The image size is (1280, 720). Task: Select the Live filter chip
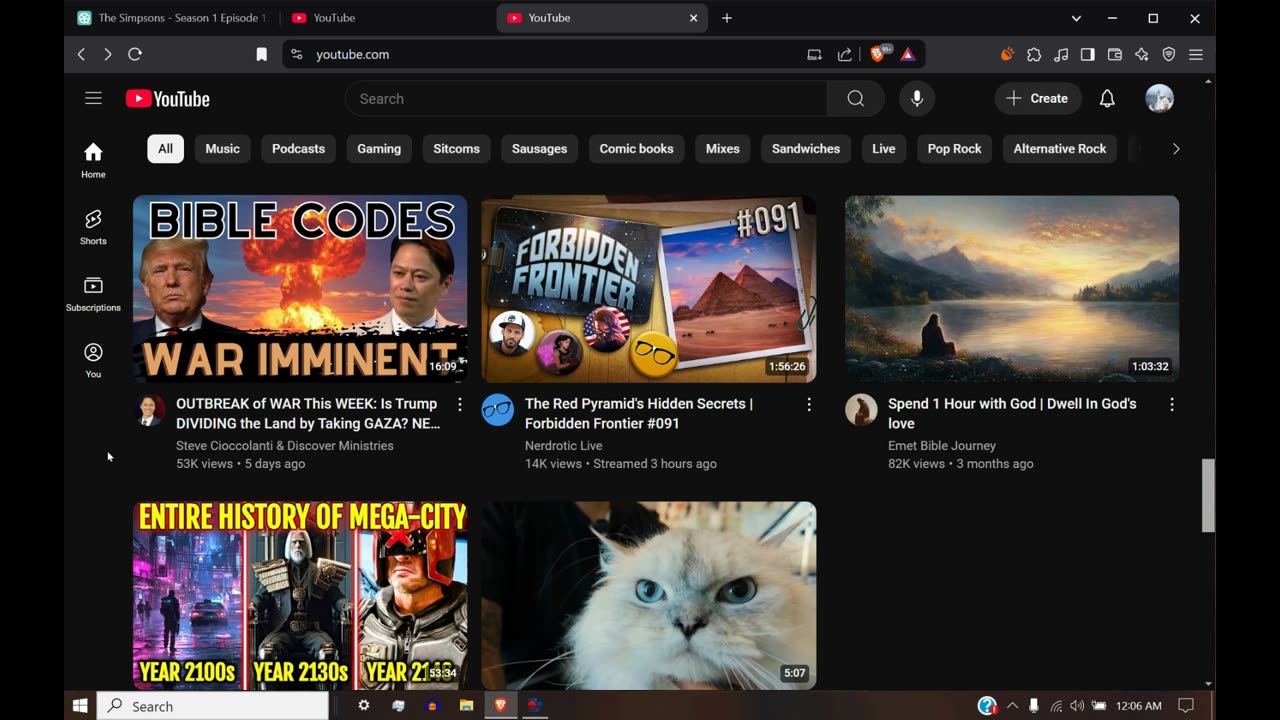[884, 149]
